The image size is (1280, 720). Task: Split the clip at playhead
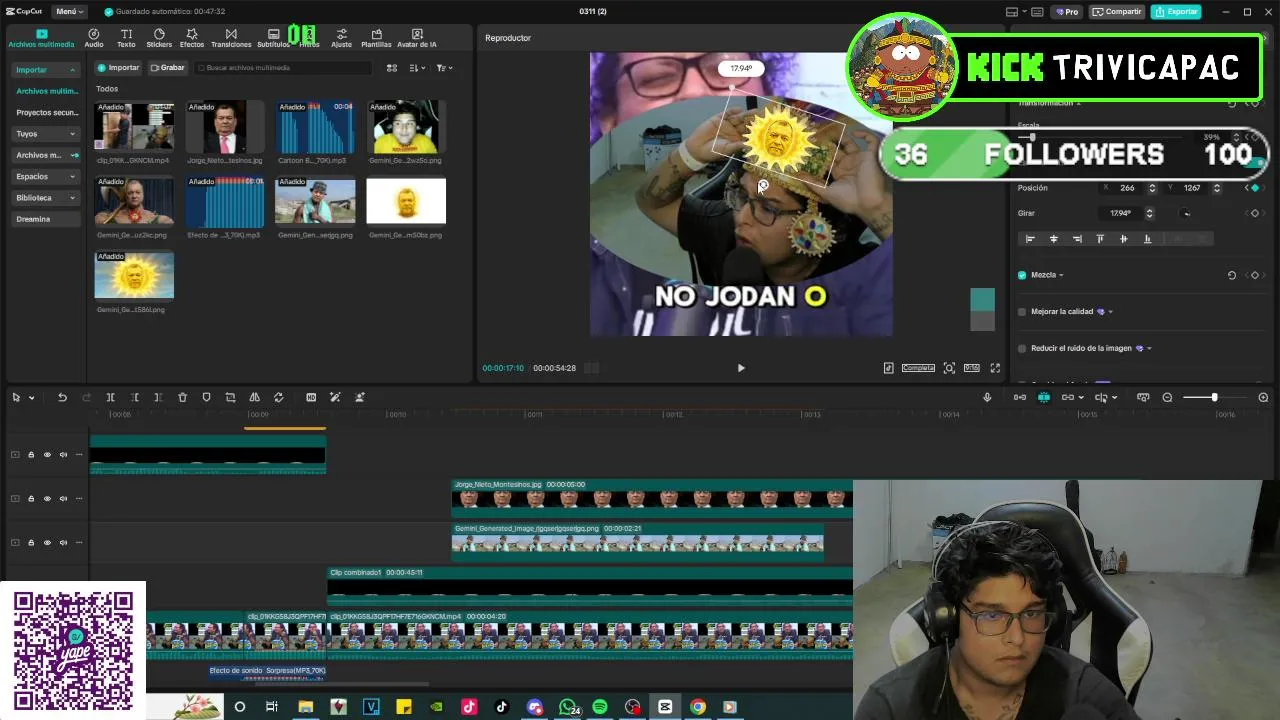[x=110, y=398]
